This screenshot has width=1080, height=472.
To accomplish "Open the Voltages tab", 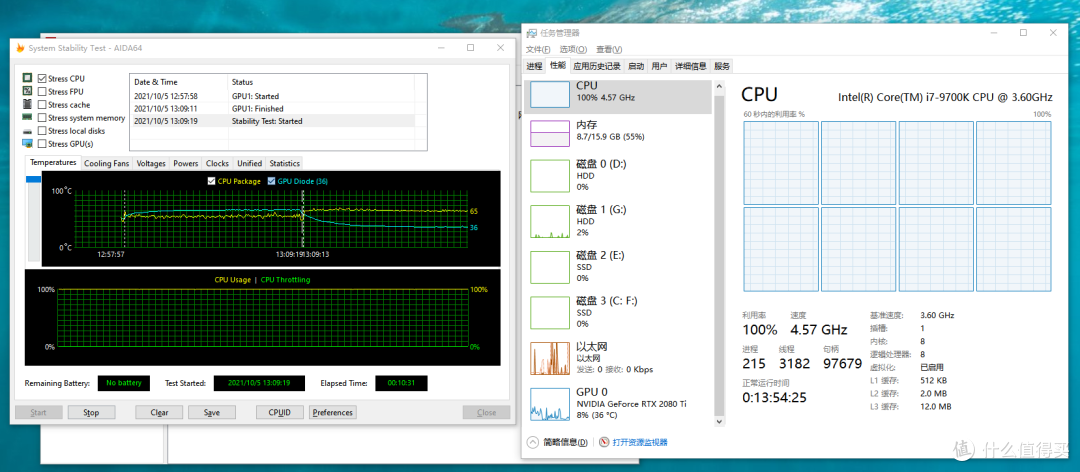I will point(151,163).
